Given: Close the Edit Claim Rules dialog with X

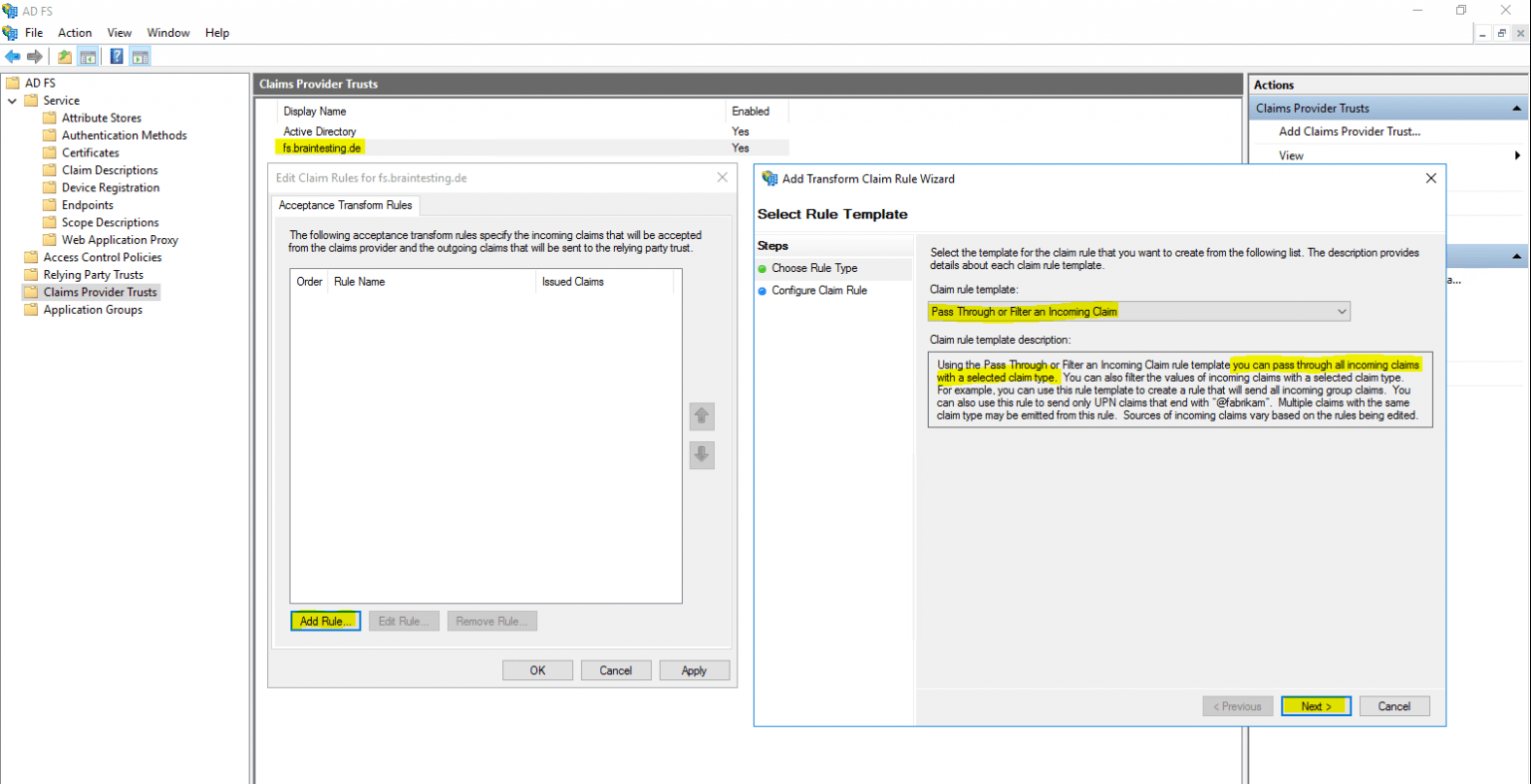Looking at the screenshot, I should coord(722,177).
